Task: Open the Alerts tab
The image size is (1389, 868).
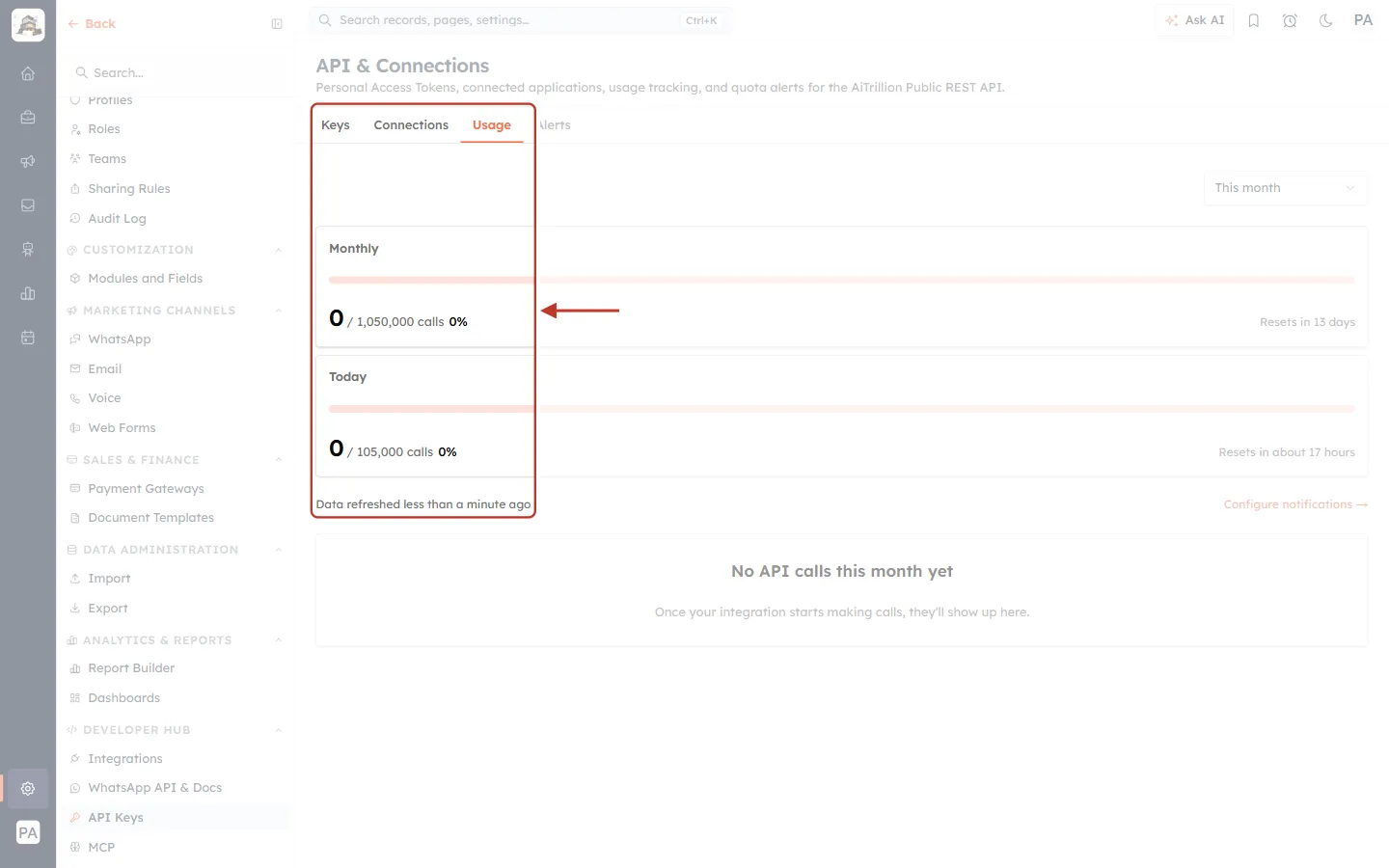Action: click(554, 125)
